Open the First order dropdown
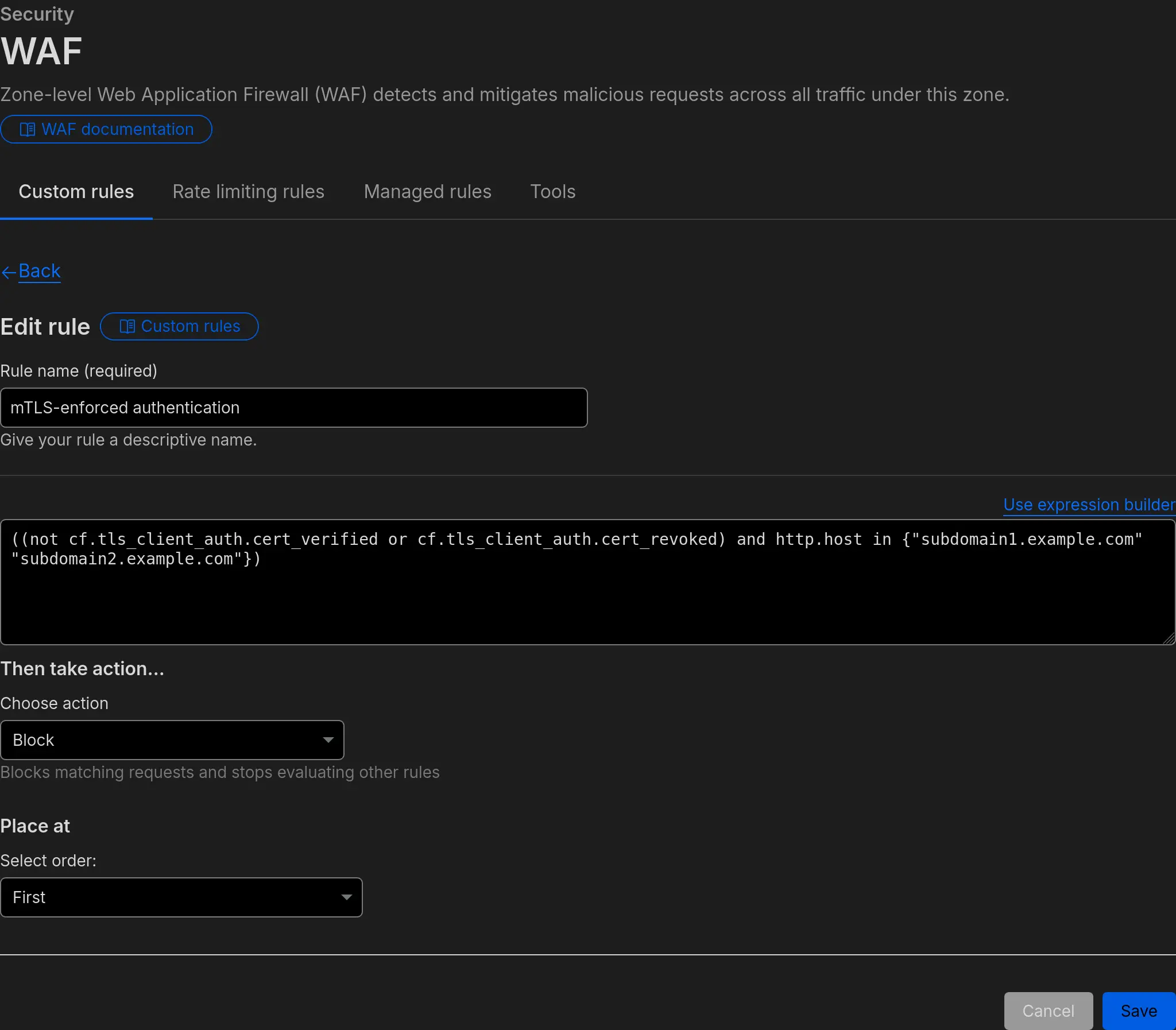Image resolution: width=1176 pixels, height=1030 pixels. pyautogui.click(x=181, y=897)
